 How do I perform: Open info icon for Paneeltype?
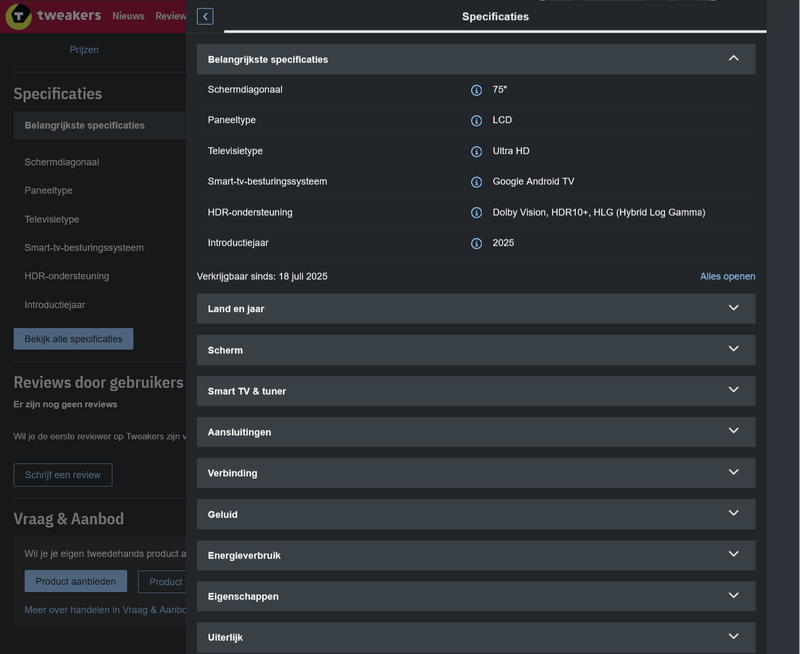point(476,121)
